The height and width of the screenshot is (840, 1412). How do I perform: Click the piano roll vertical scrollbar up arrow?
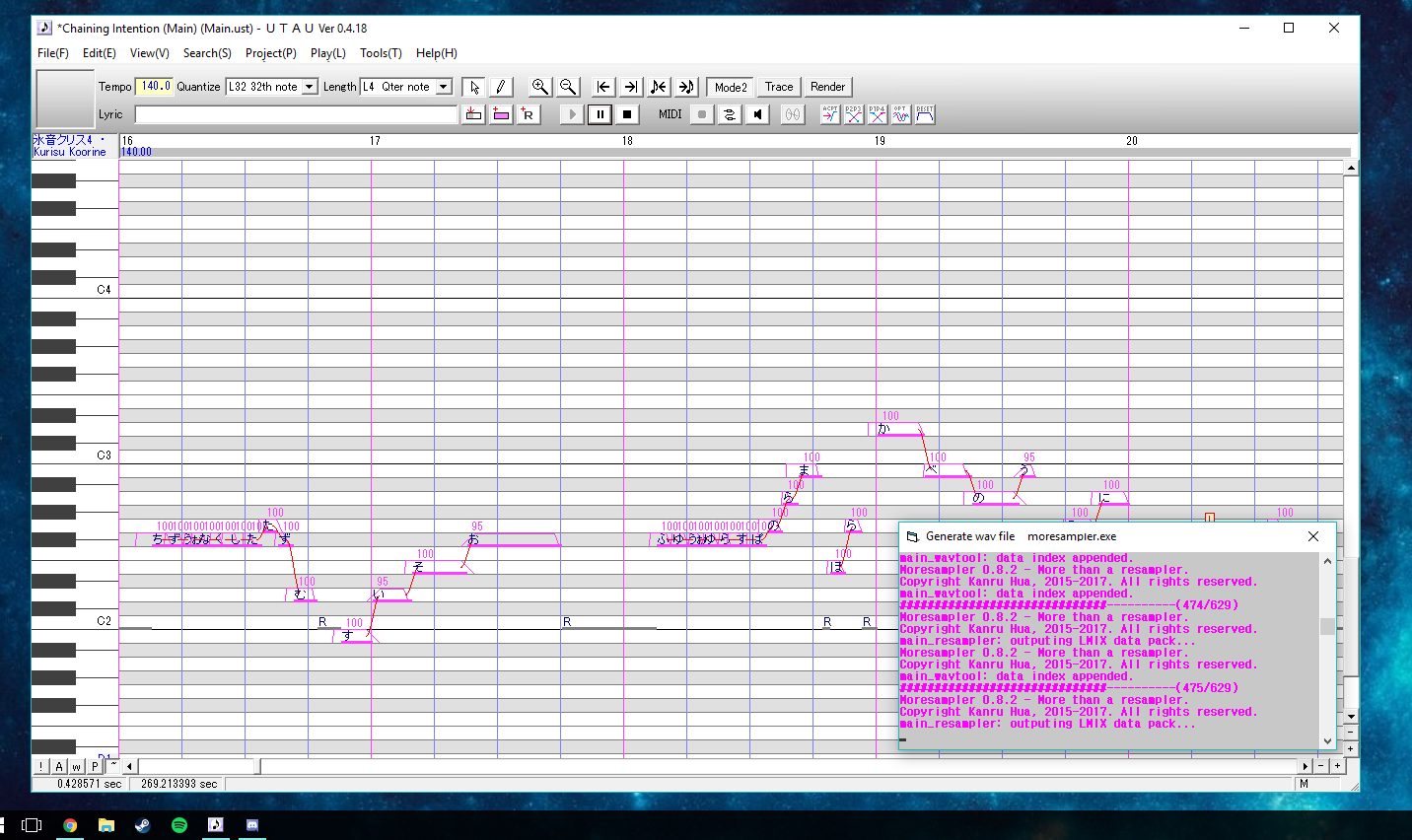coord(1351,169)
